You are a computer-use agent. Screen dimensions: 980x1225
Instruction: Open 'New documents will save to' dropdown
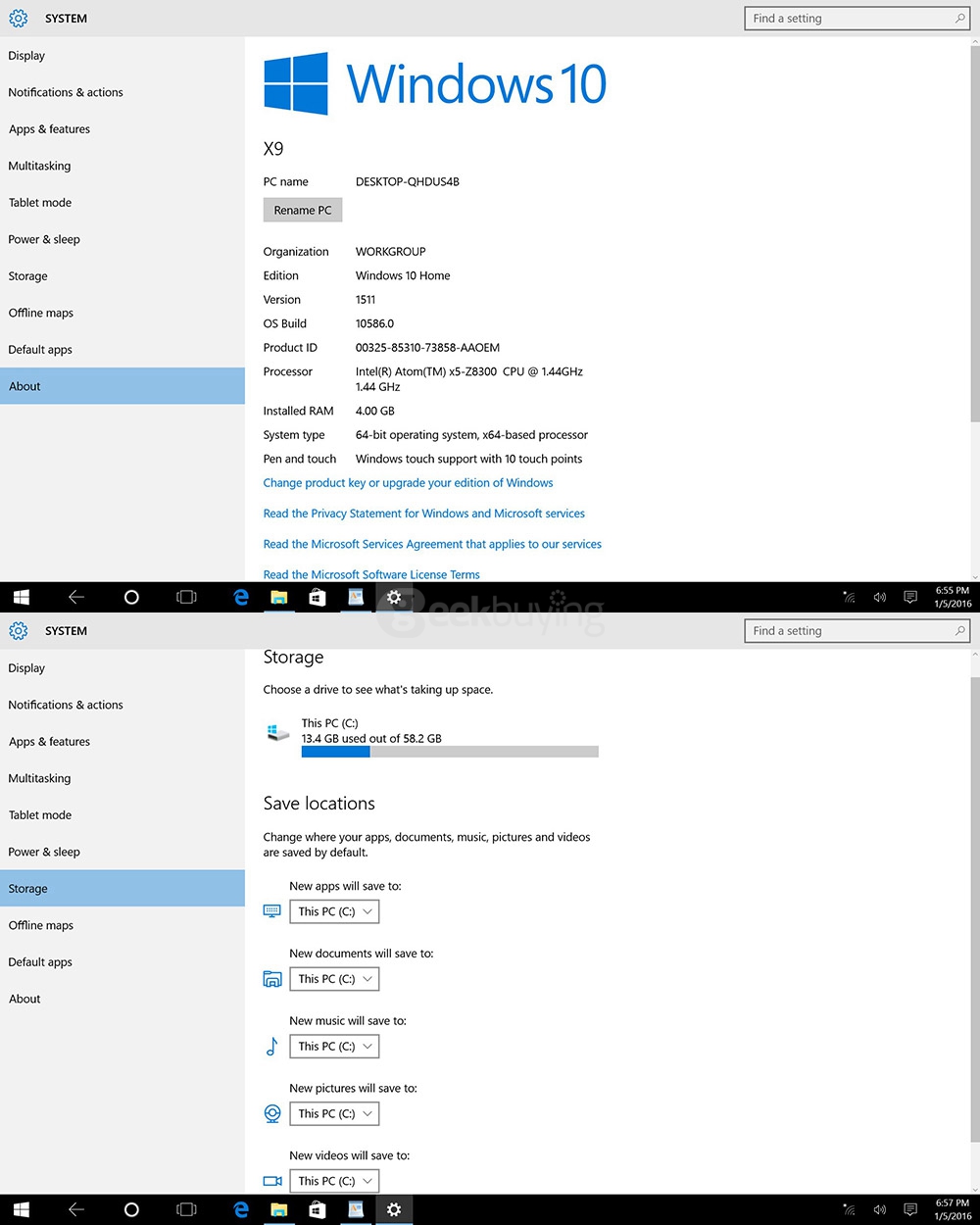click(334, 979)
